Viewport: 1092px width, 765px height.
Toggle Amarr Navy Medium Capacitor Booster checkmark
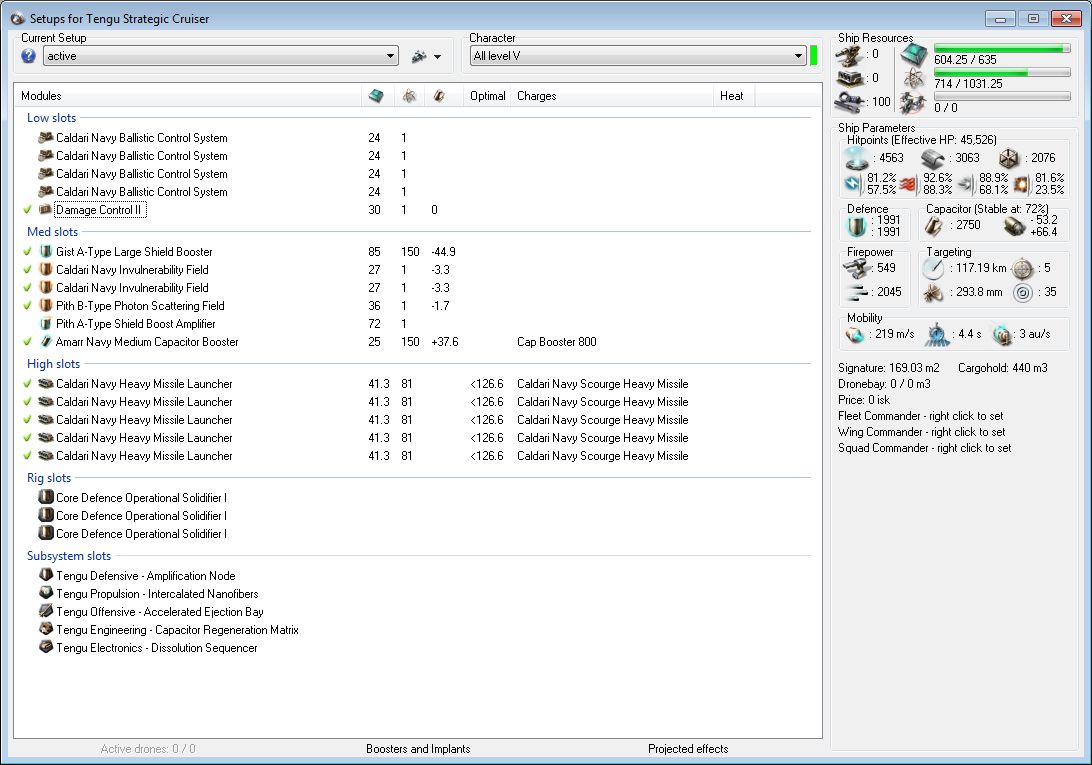pyautogui.click(x=27, y=342)
